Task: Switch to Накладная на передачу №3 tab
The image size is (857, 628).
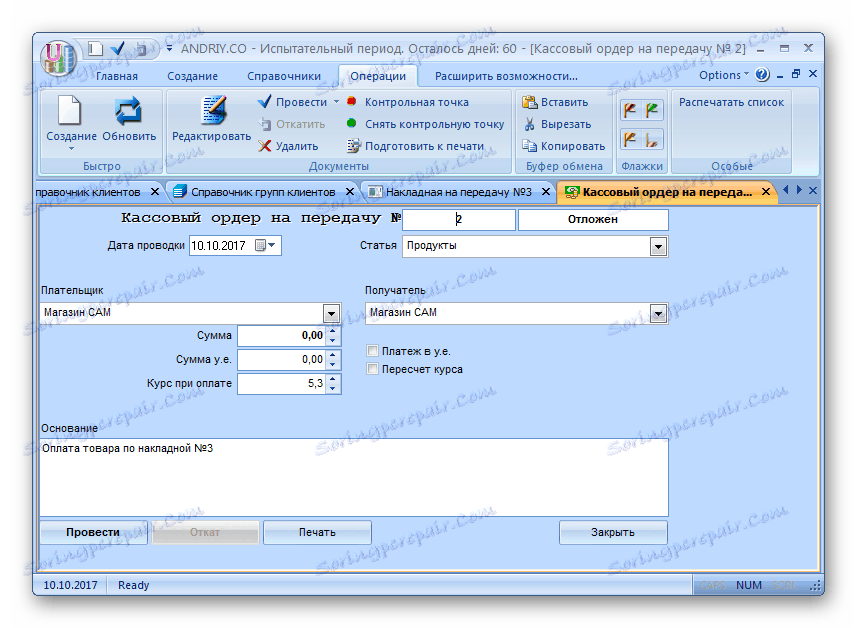Action: 459,192
